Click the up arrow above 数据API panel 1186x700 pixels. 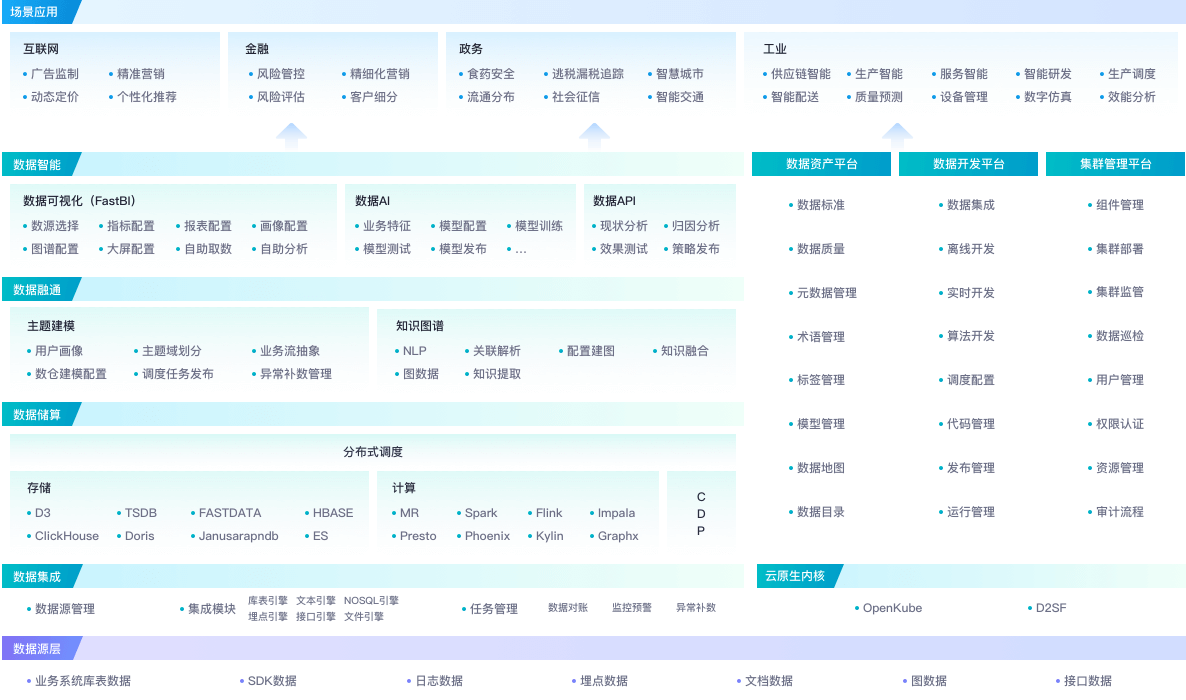tap(594, 137)
